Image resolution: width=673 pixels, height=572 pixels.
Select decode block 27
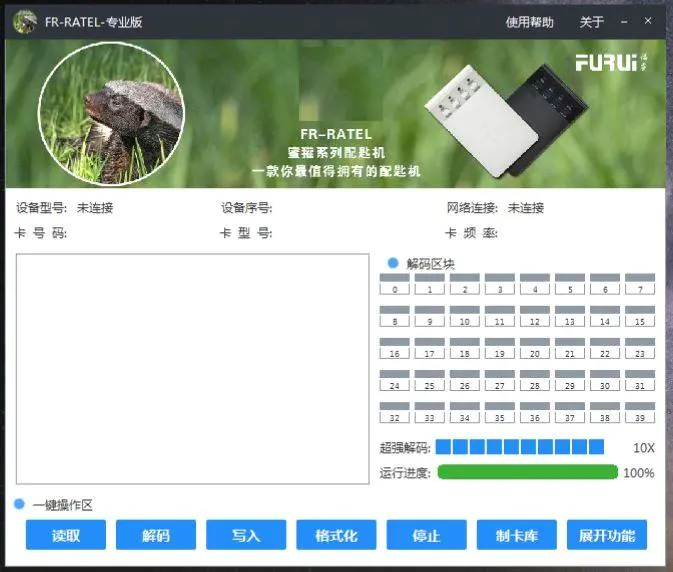pyautogui.click(x=500, y=381)
